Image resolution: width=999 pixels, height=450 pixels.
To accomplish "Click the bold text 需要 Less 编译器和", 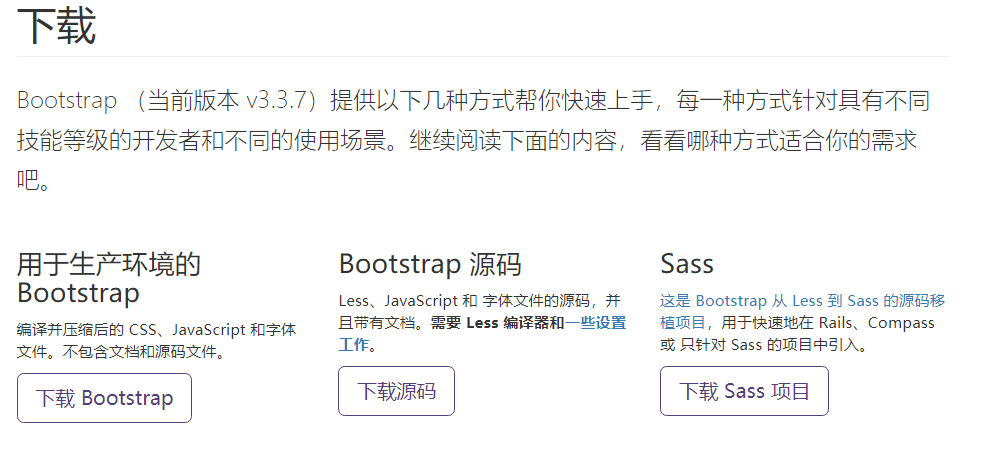I will (497, 323).
